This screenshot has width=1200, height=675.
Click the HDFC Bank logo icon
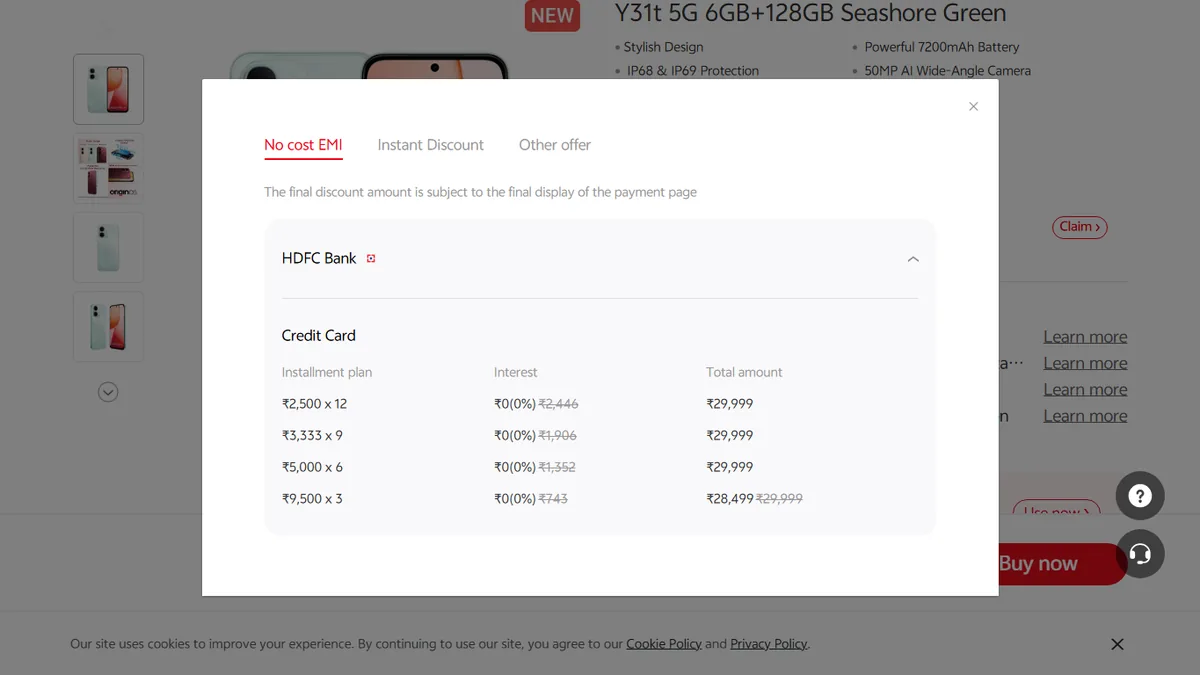point(371,258)
